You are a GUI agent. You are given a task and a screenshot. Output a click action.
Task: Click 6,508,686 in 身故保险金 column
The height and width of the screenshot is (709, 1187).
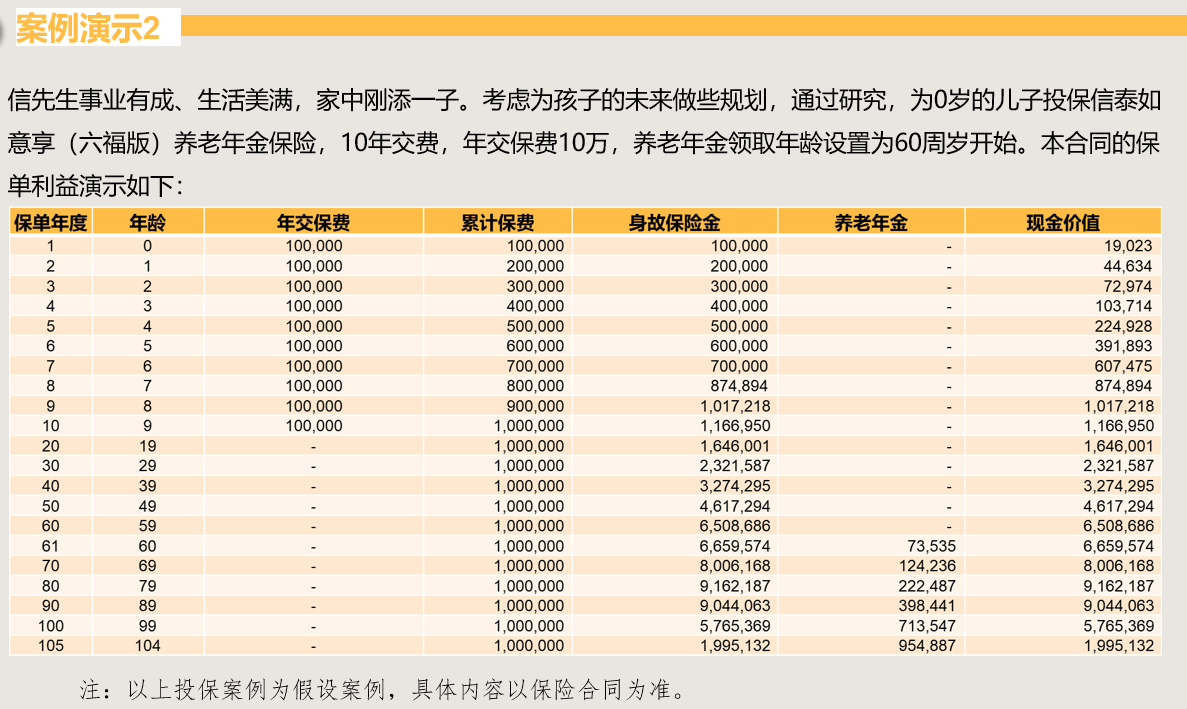click(x=735, y=526)
